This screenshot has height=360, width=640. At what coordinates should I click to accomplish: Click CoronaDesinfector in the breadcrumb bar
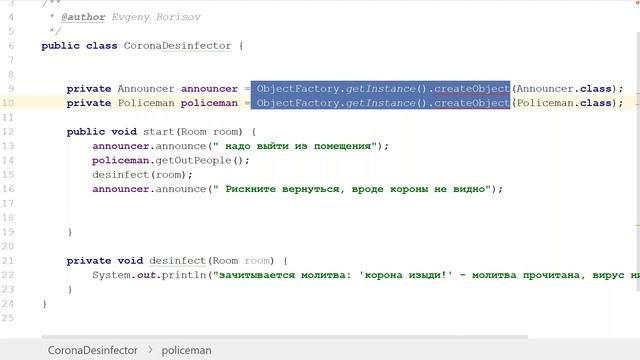tap(93, 350)
